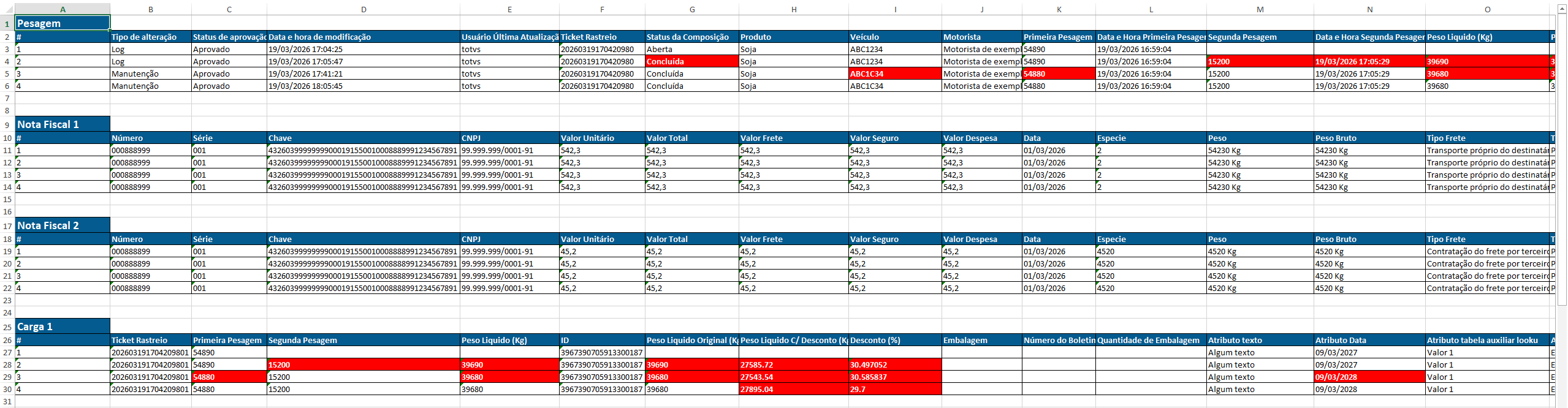Screen dimensions: 1568x408
Task: Click the "Motorista" header cell
Action: pos(982,37)
